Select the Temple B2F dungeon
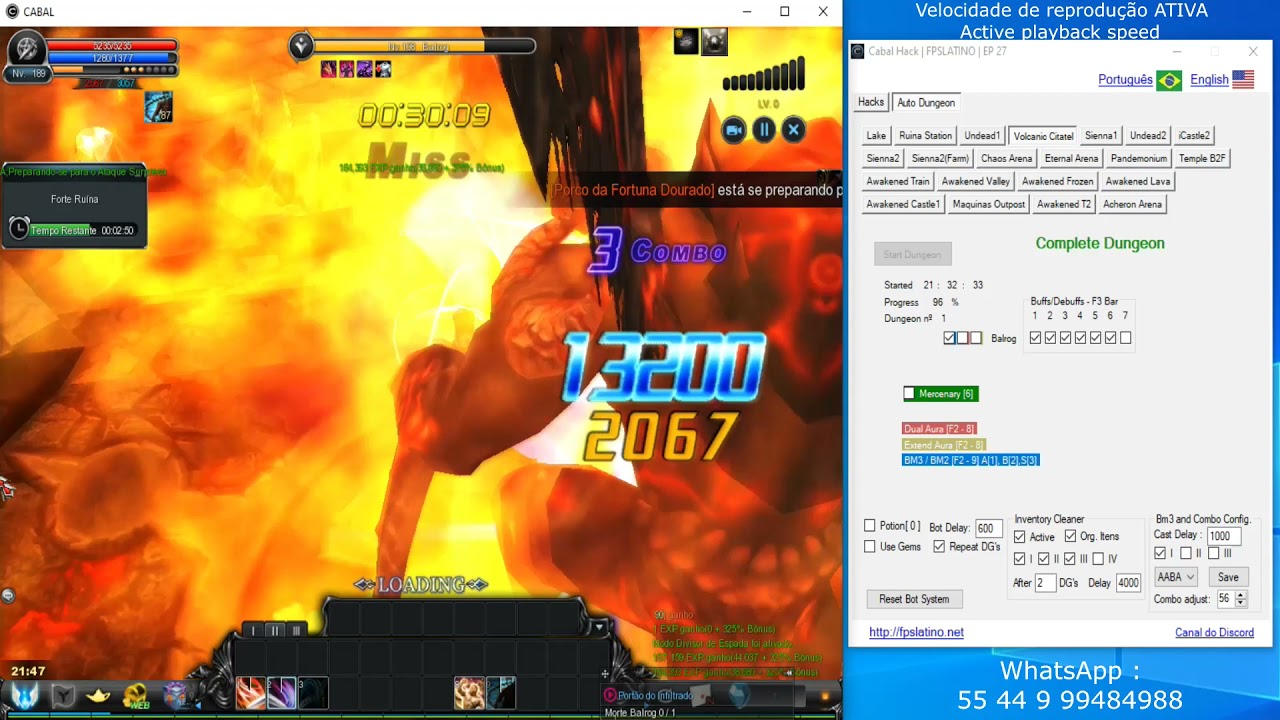1280x720 pixels. pyautogui.click(x=1202, y=158)
